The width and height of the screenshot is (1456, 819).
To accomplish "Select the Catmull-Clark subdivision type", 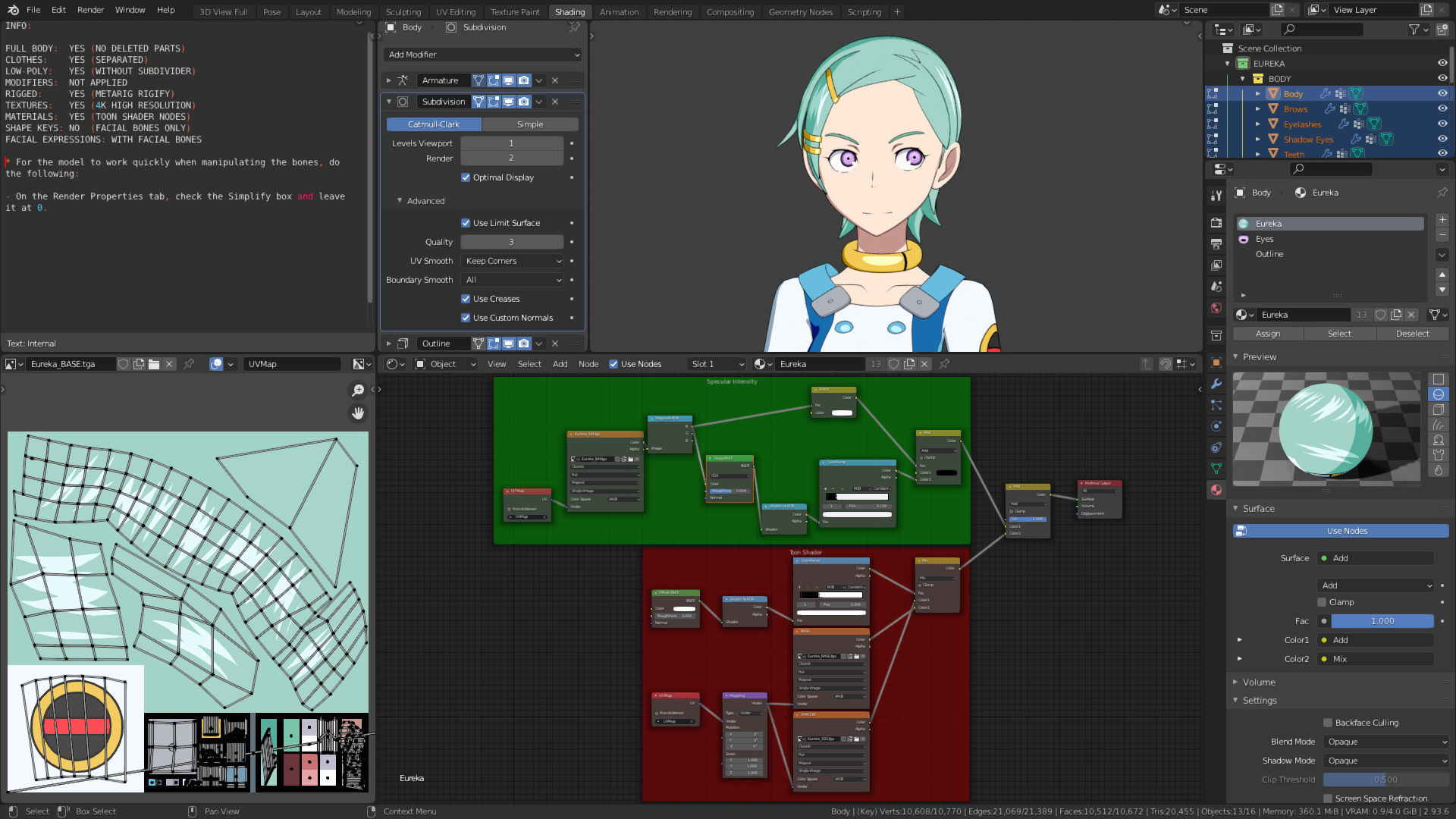I will (434, 124).
